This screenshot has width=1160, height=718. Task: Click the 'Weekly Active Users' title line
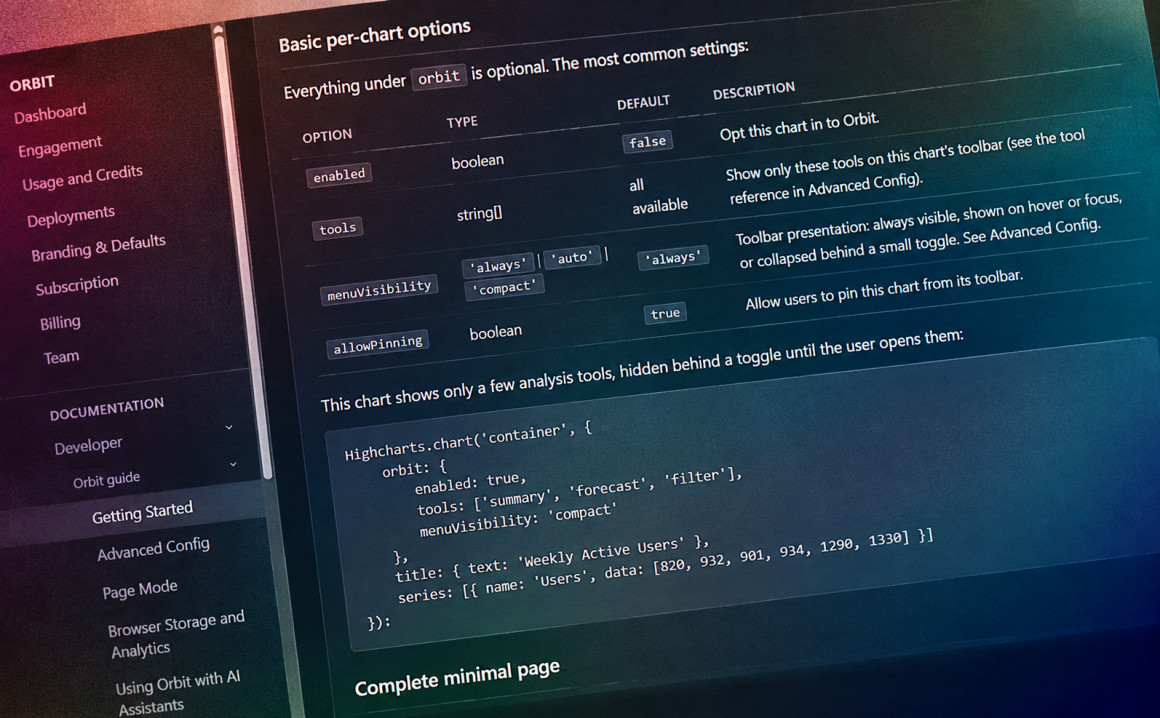point(551,559)
